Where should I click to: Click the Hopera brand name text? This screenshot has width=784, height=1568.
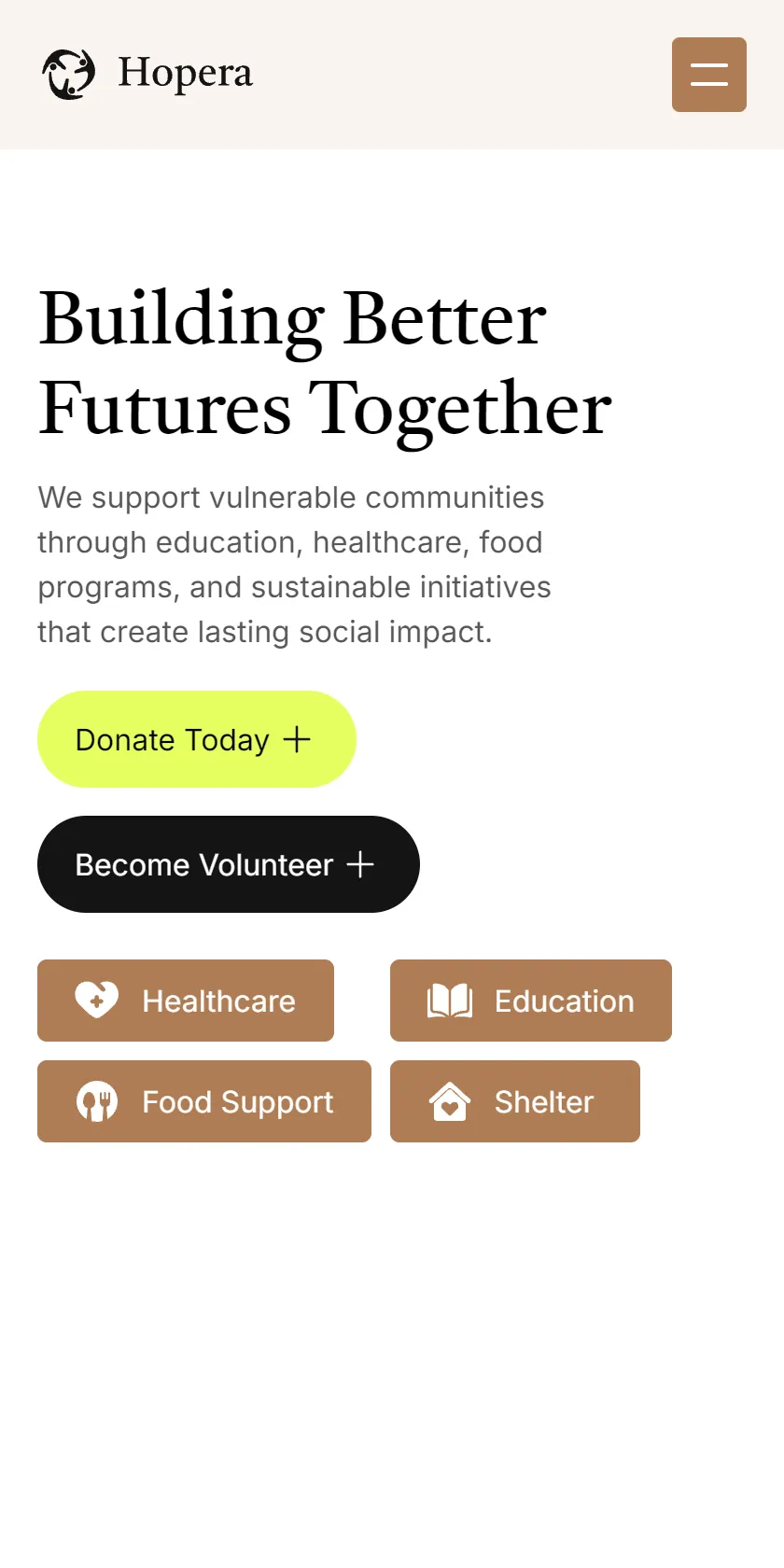(x=185, y=73)
